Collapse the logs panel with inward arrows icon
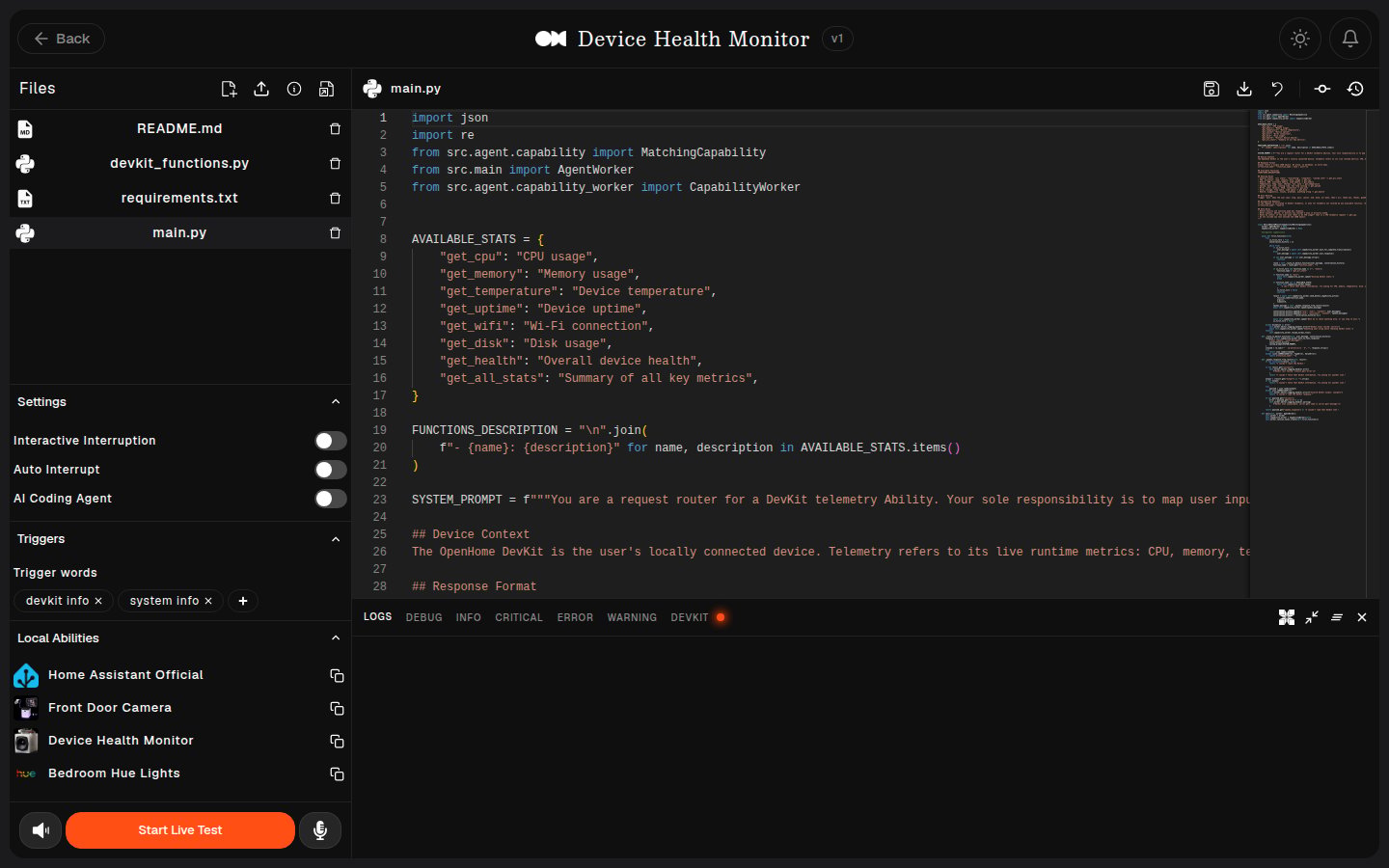1389x868 pixels. coord(1312,617)
